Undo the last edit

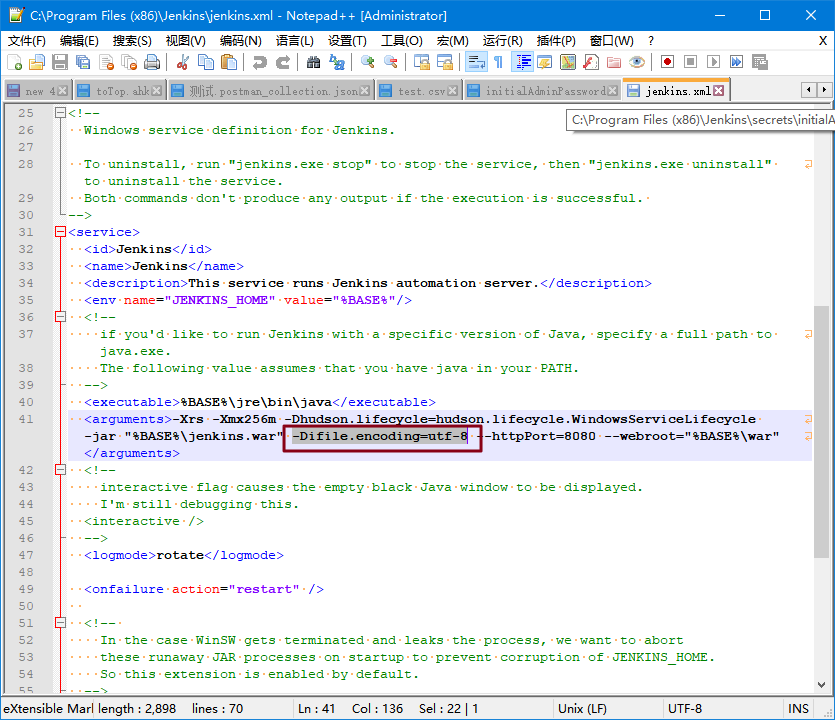coord(259,62)
